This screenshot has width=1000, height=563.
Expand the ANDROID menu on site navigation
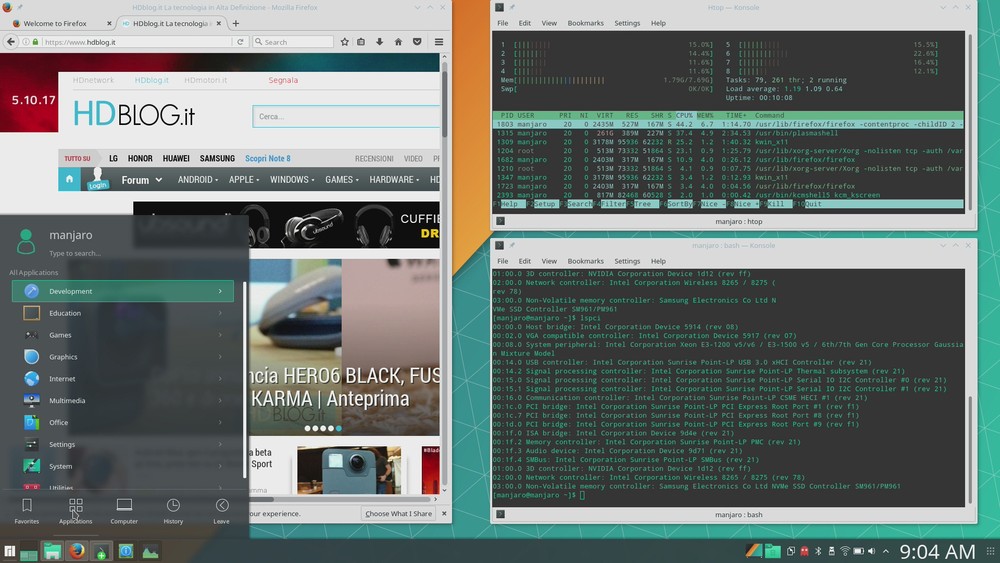pos(199,180)
